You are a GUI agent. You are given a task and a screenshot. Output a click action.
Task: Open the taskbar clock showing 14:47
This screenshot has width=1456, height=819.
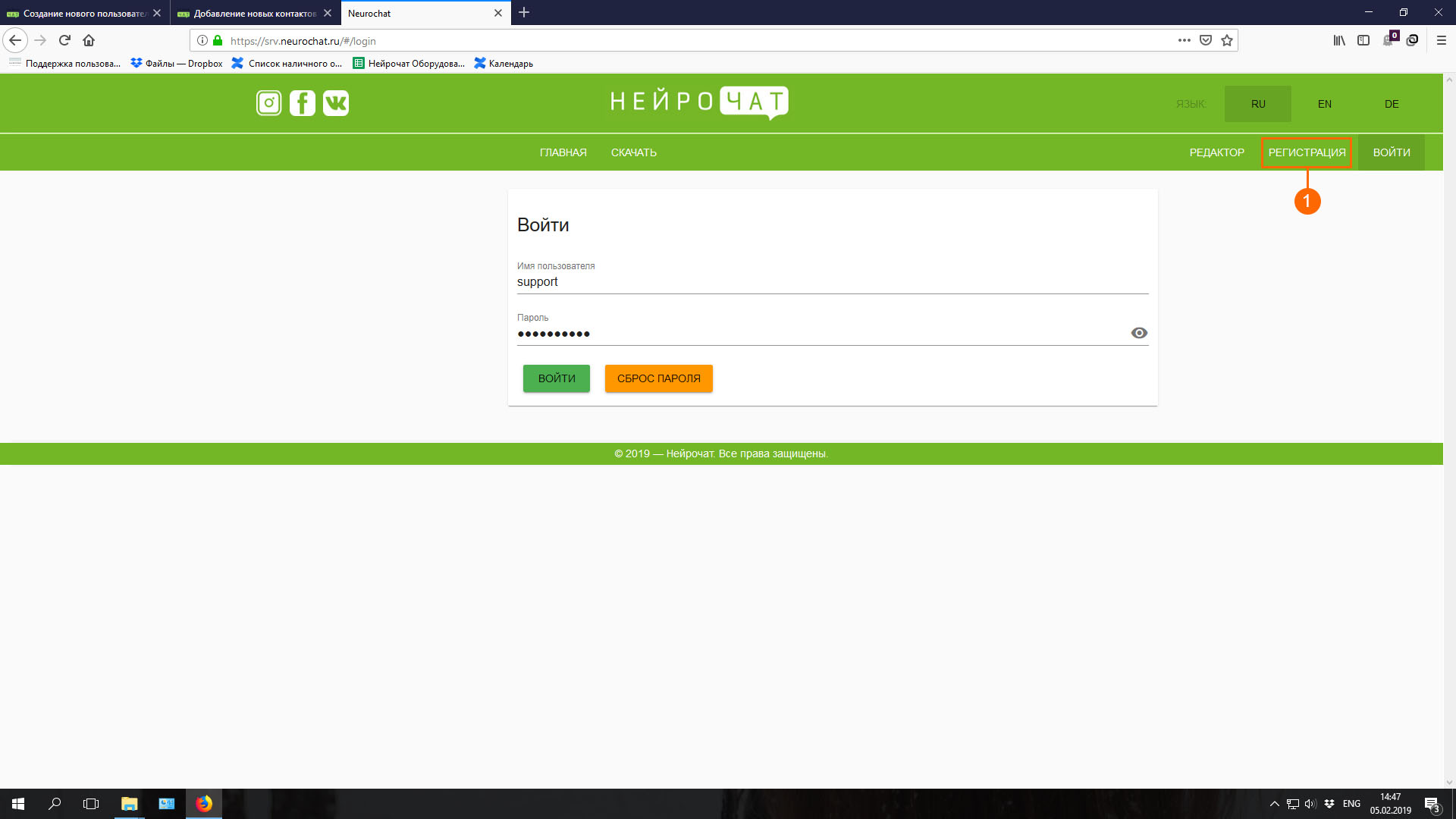(1390, 804)
